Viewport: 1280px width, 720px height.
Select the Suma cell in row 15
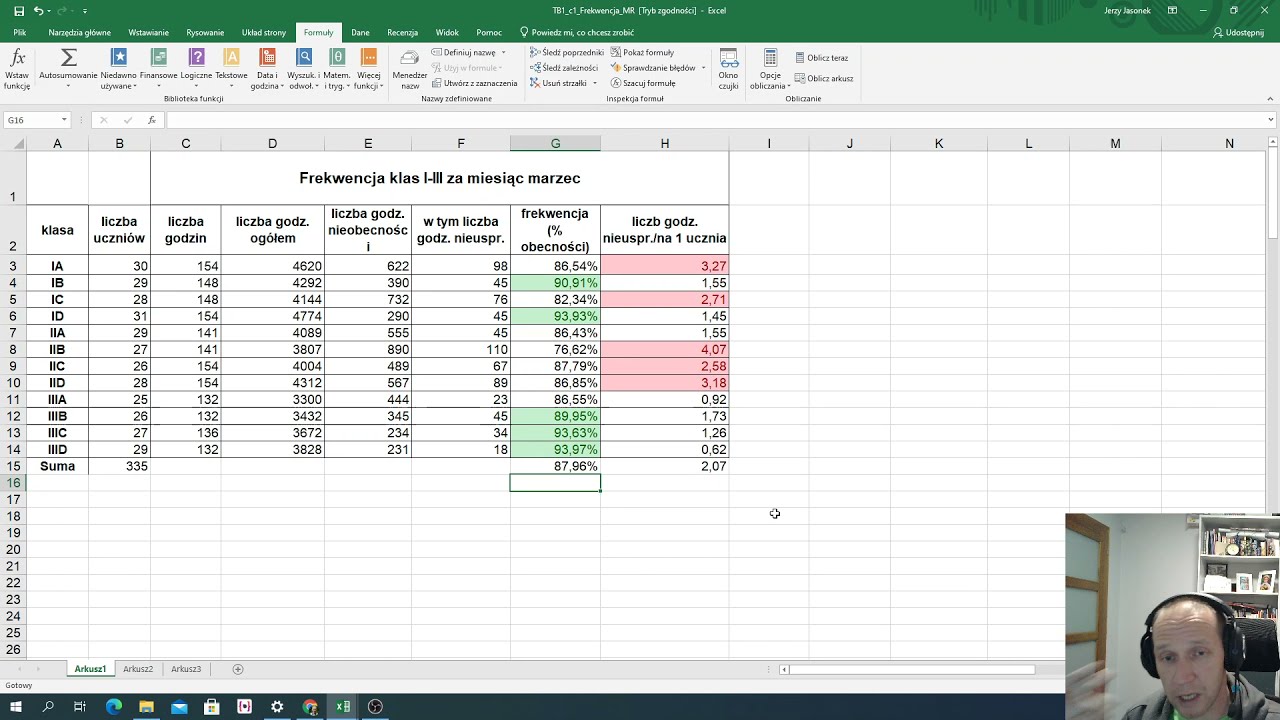pyautogui.click(x=57, y=466)
